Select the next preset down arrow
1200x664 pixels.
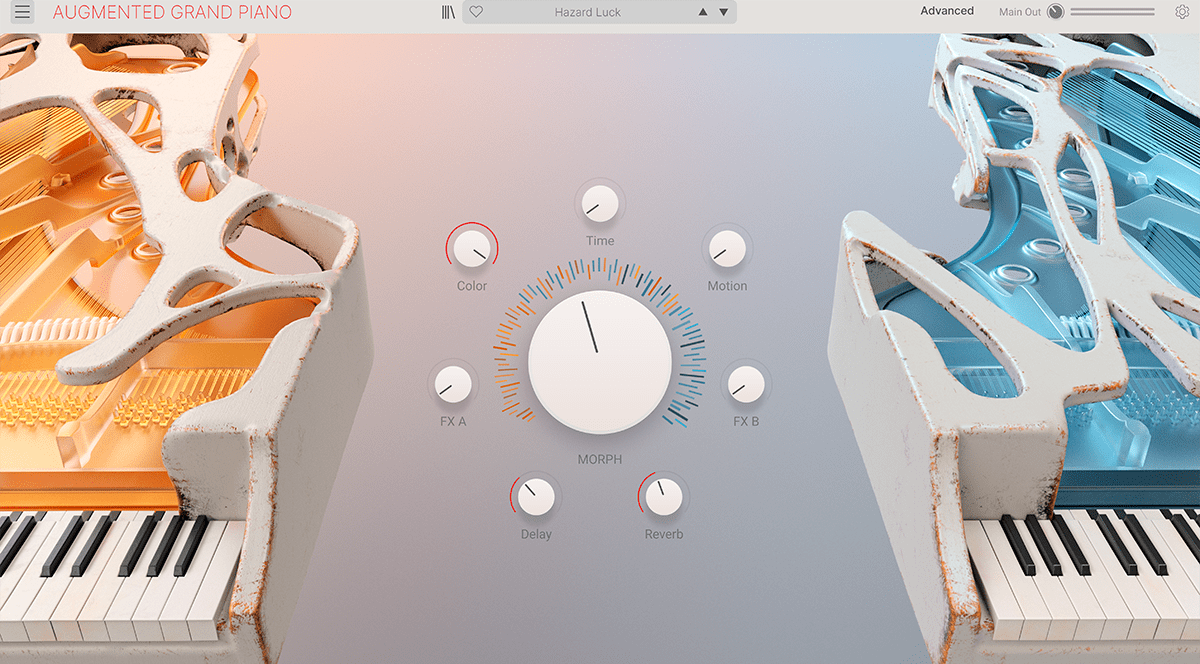[x=724, y=12]
